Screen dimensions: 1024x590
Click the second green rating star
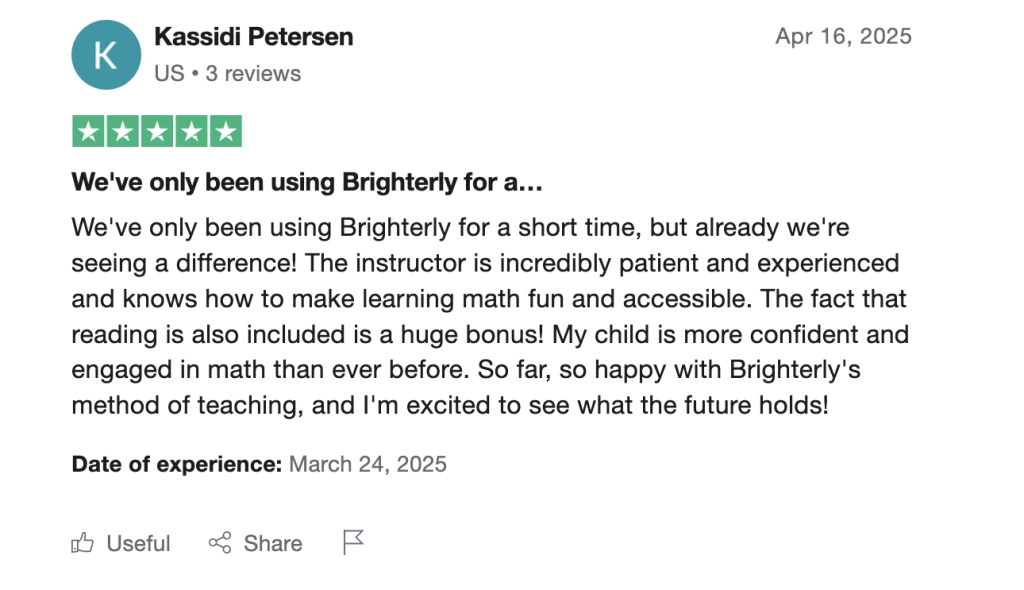coord(122,131)
